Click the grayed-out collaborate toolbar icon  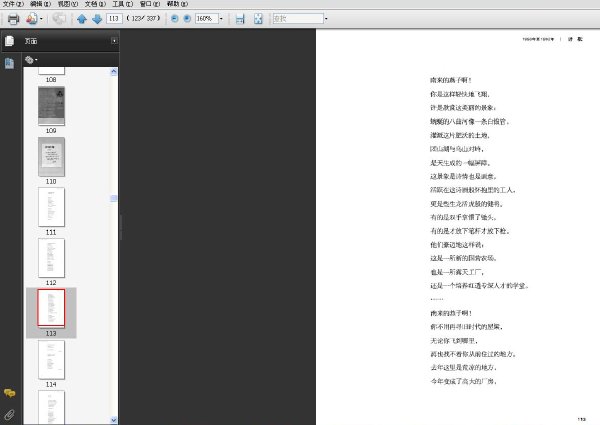59,18
